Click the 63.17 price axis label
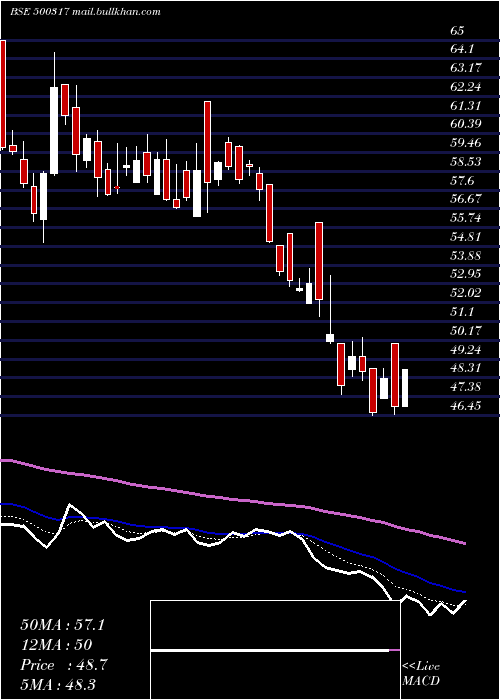 pos(465,68)
